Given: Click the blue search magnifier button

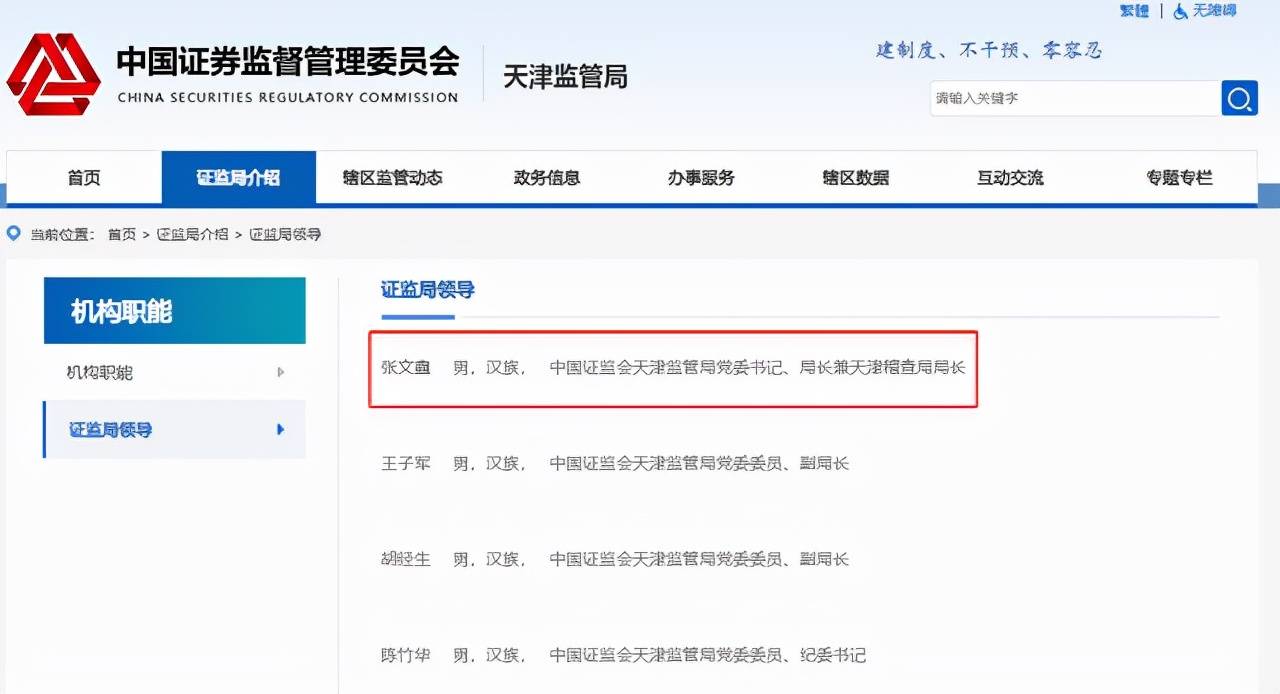Looking at the screenshot, I should pos(1239,98).
